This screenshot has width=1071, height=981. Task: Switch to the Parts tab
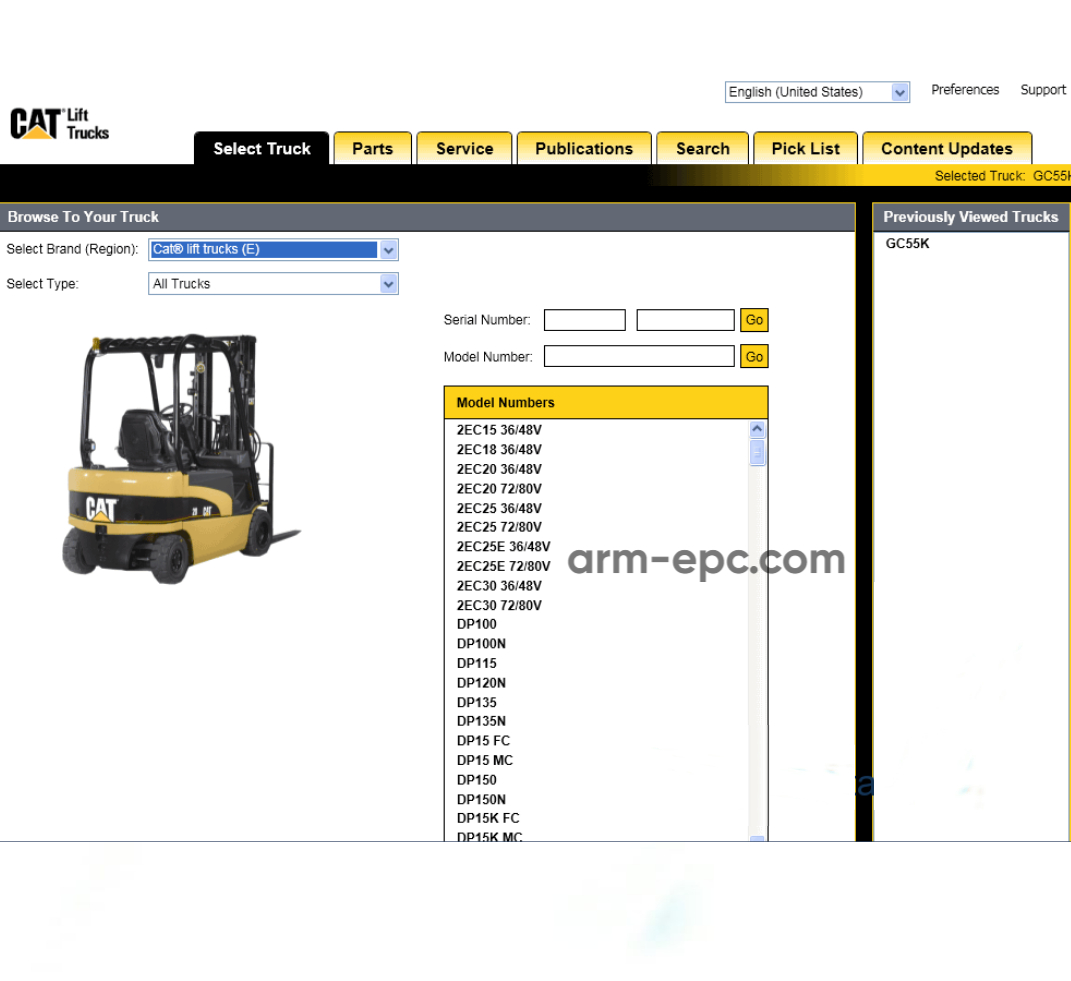click(372, 148)
